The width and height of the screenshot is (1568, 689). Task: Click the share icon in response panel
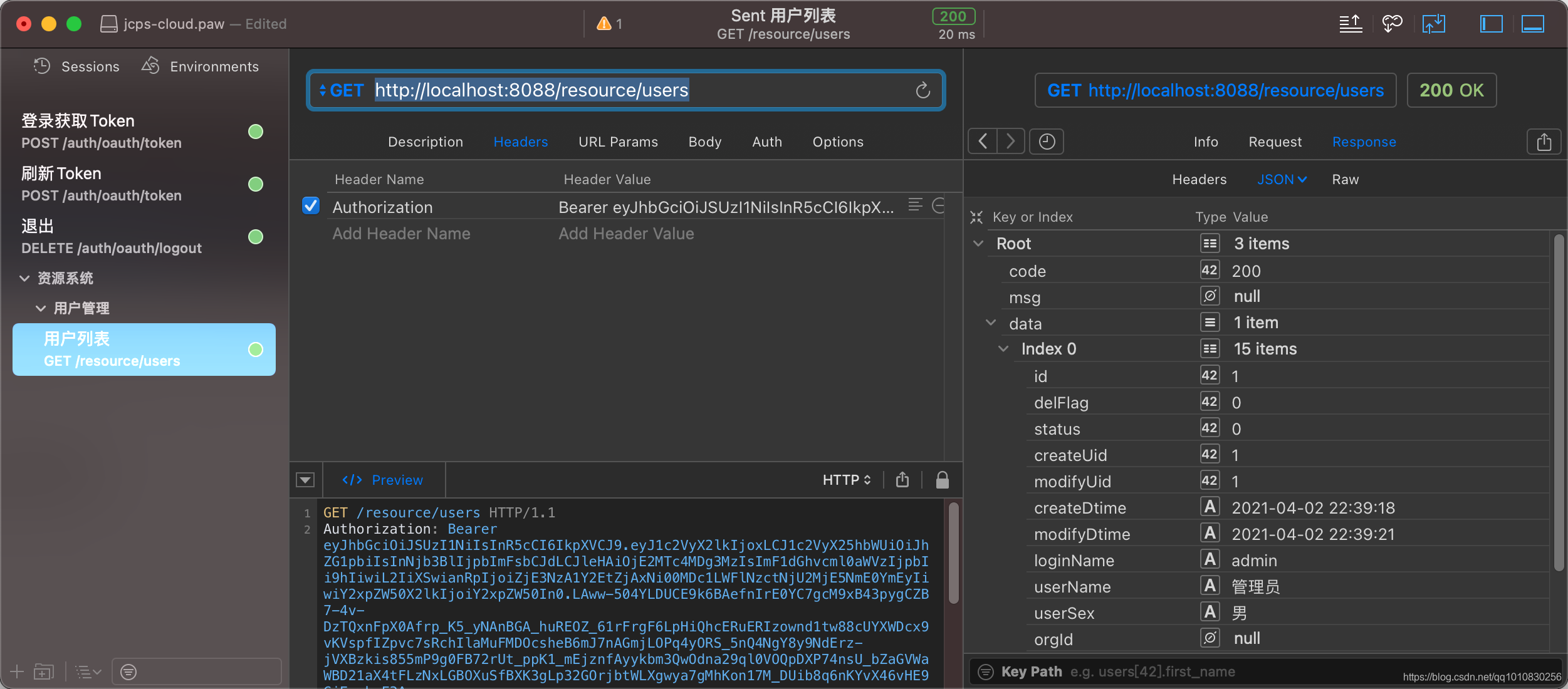click(1544, 142)
